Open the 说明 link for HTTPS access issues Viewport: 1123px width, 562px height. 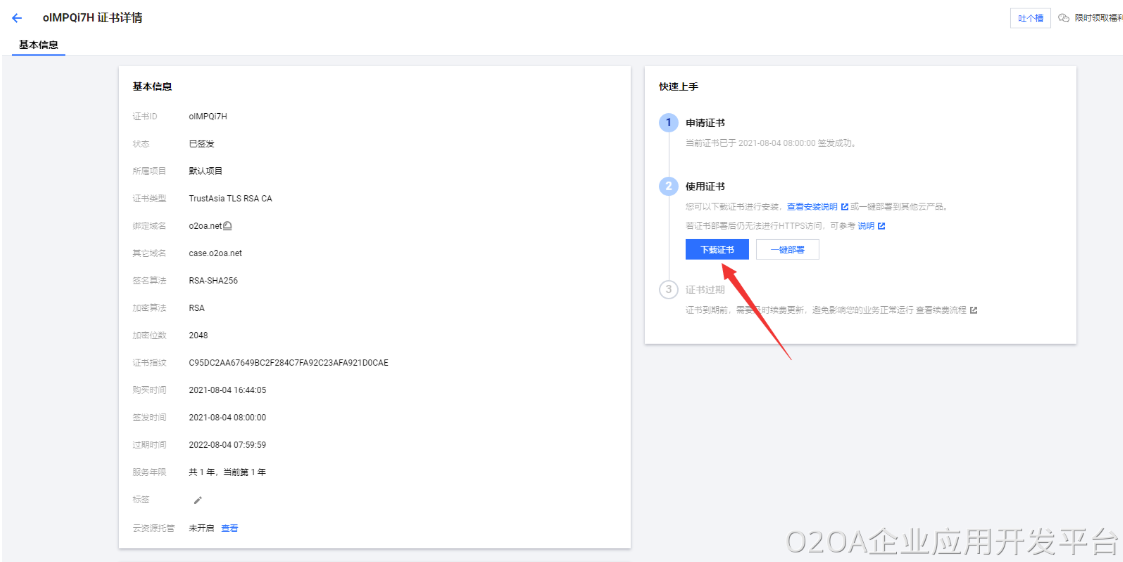865,226
